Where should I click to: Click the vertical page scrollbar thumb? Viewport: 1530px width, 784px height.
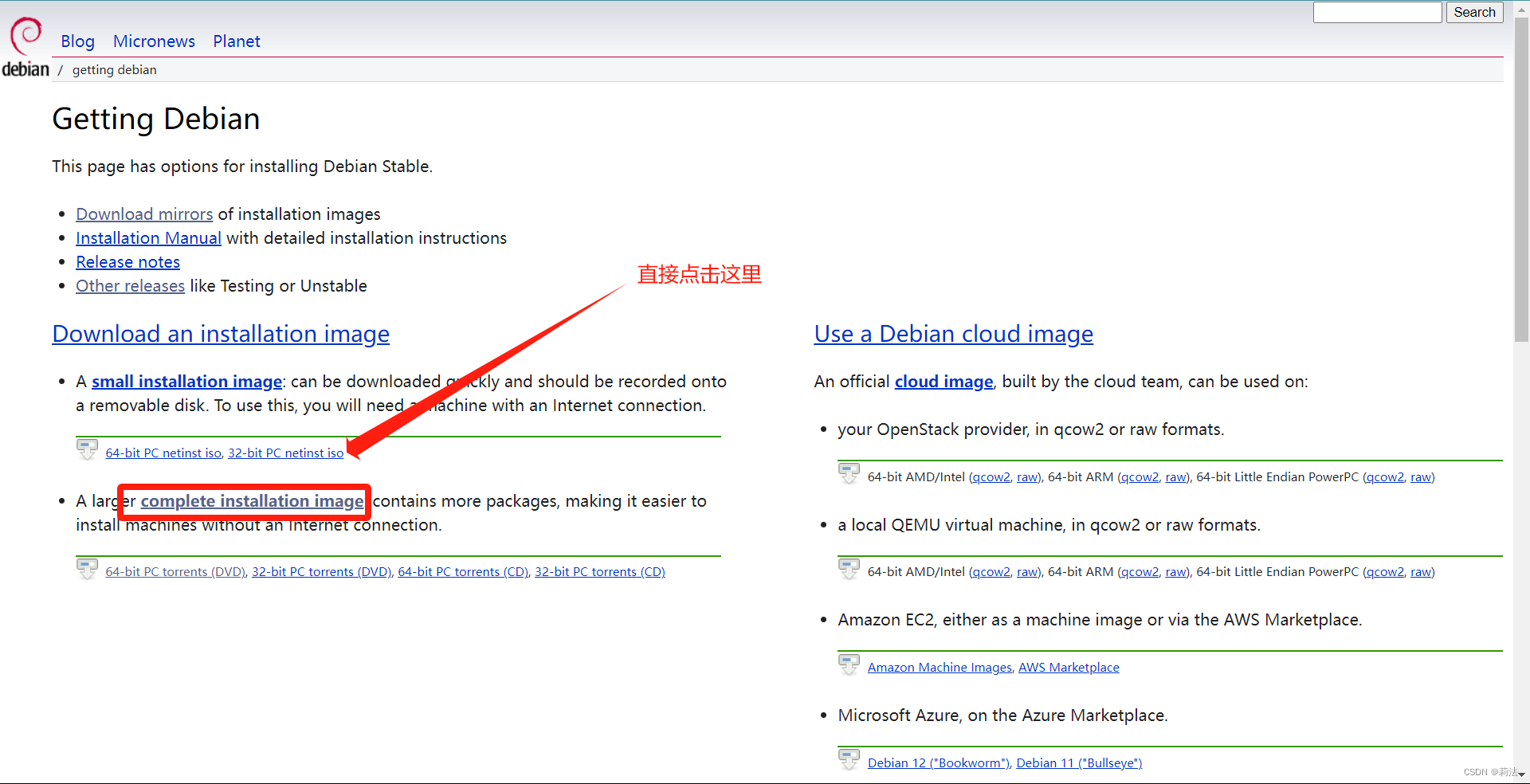(1521, 179)
